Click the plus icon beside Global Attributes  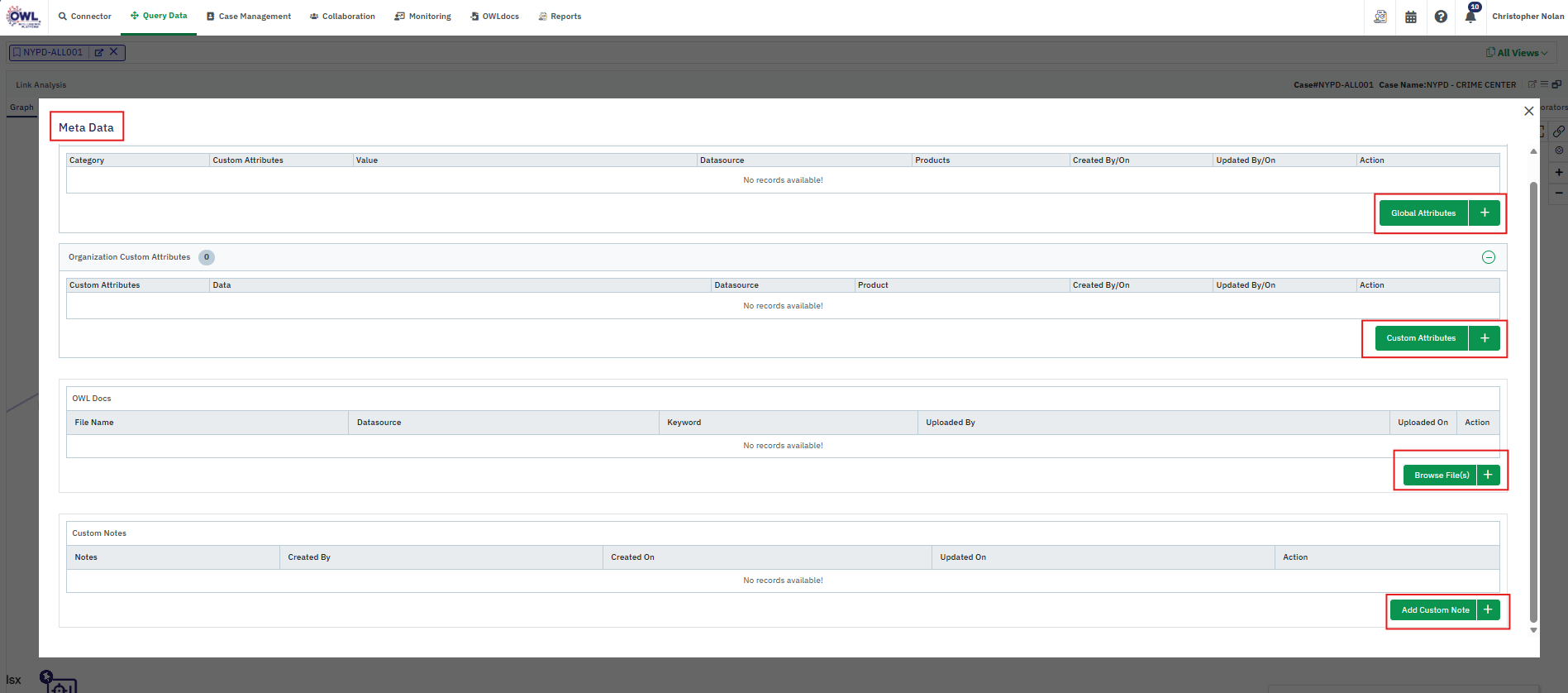click(1485, 213)
